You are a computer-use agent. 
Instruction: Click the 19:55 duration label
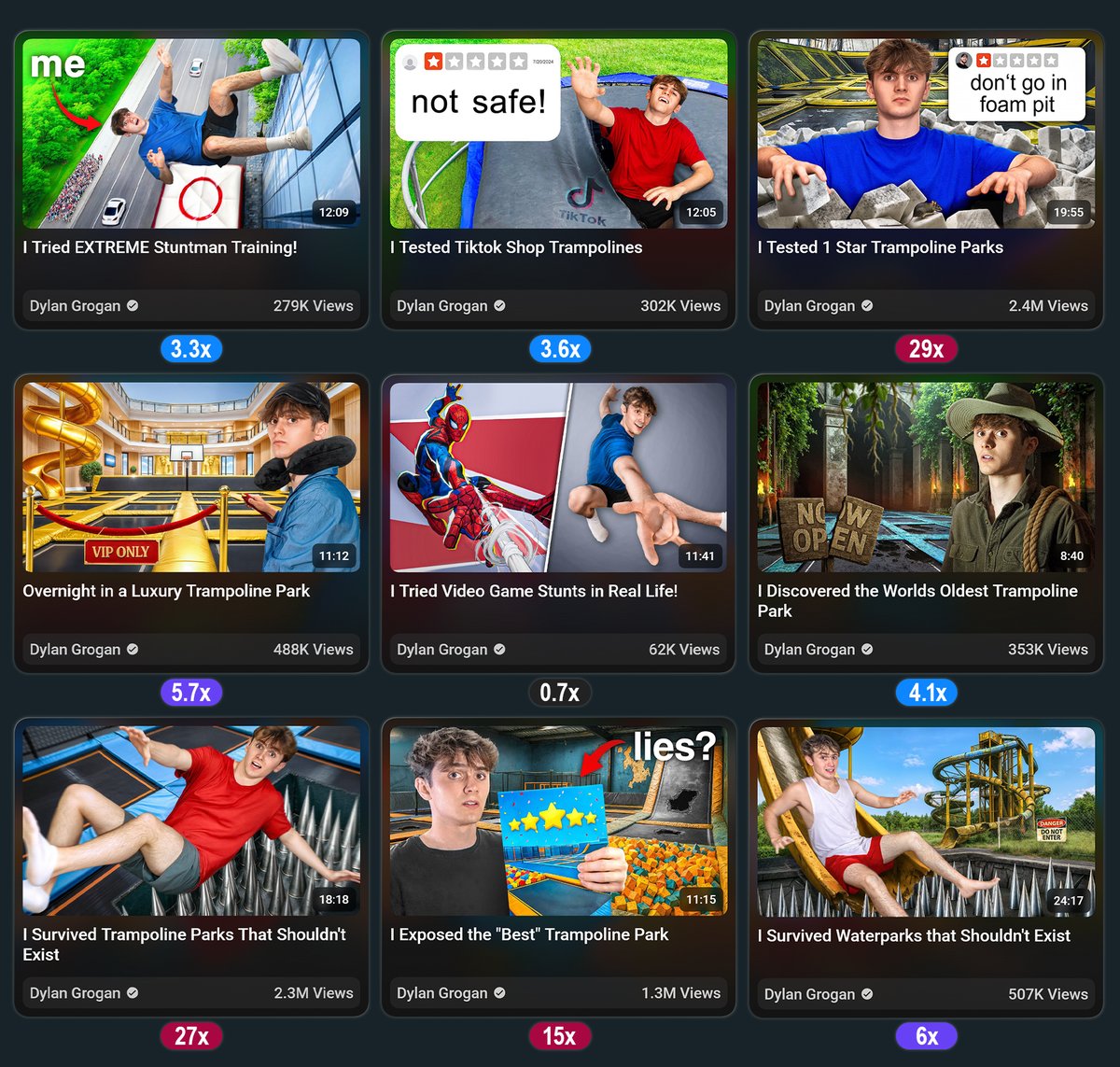(x=1069, y=212)
